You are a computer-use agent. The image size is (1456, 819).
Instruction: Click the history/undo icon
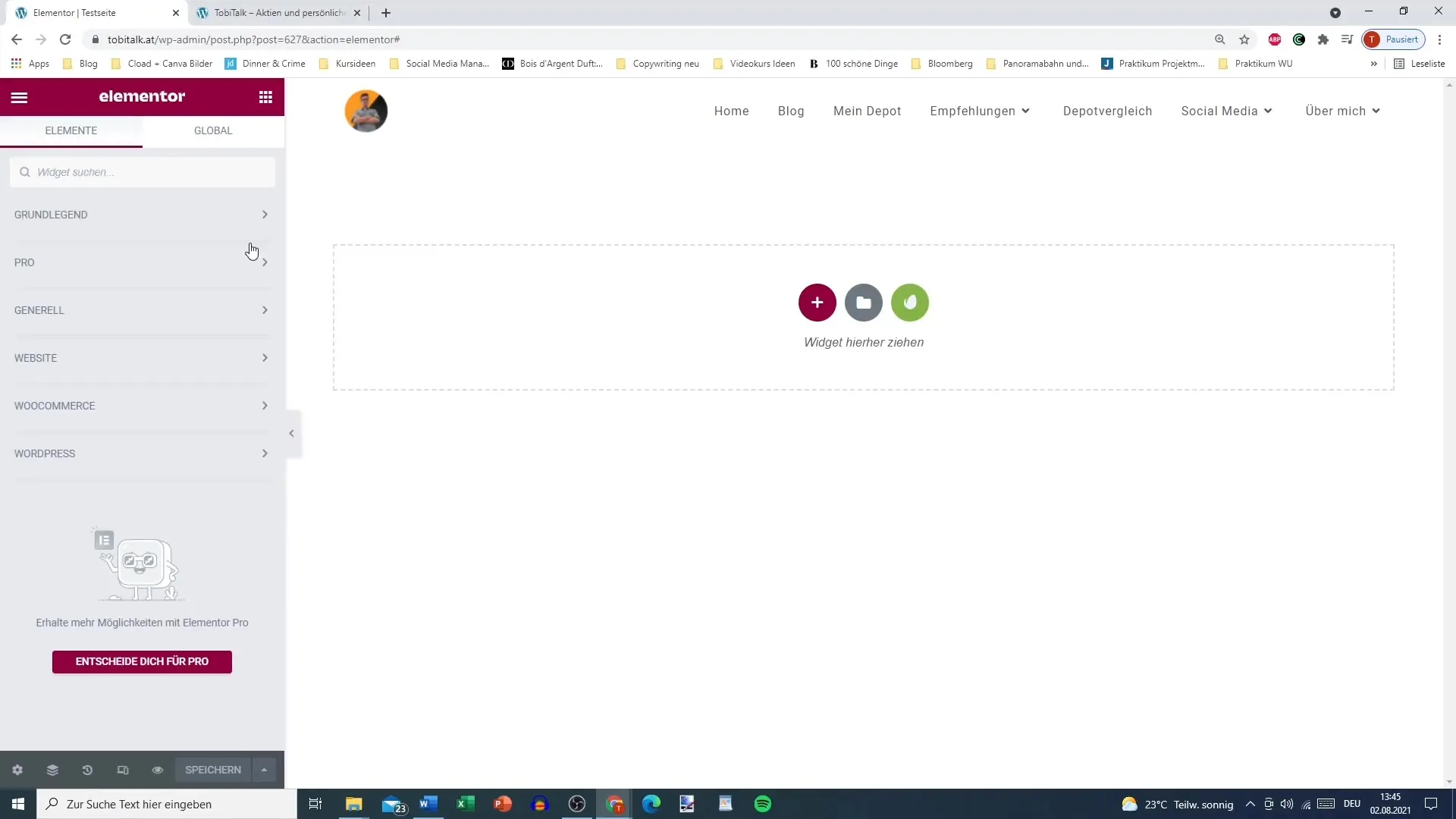tap(87, 770)
